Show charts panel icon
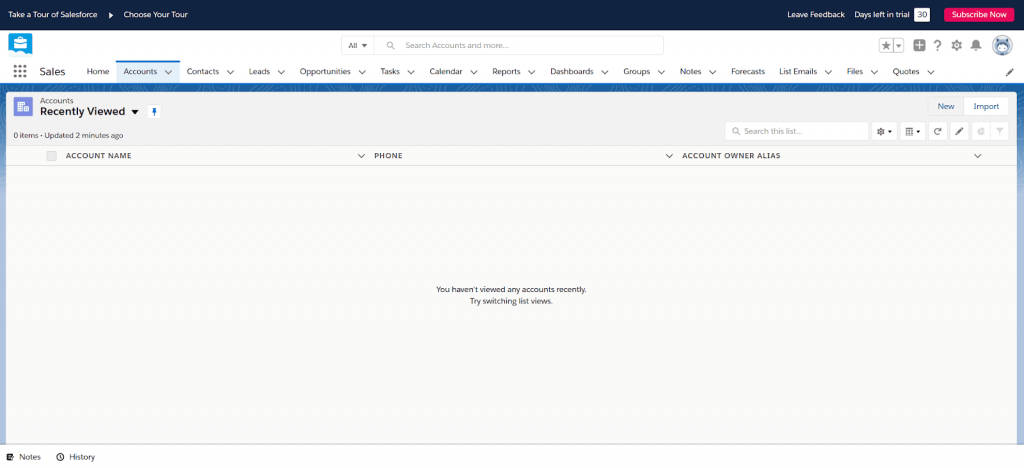The image size is (1024, 468). (981, 131)
